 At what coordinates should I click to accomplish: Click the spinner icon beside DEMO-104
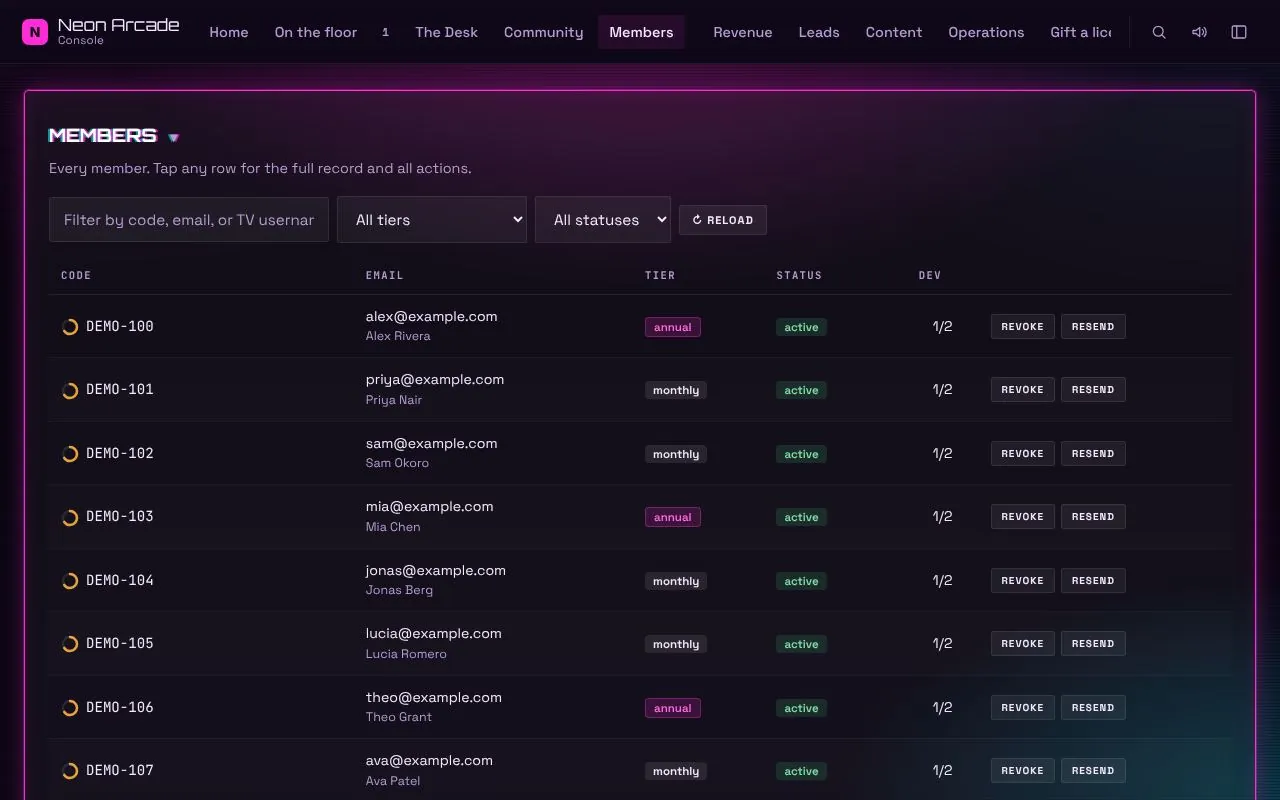[x=70, y=581]
